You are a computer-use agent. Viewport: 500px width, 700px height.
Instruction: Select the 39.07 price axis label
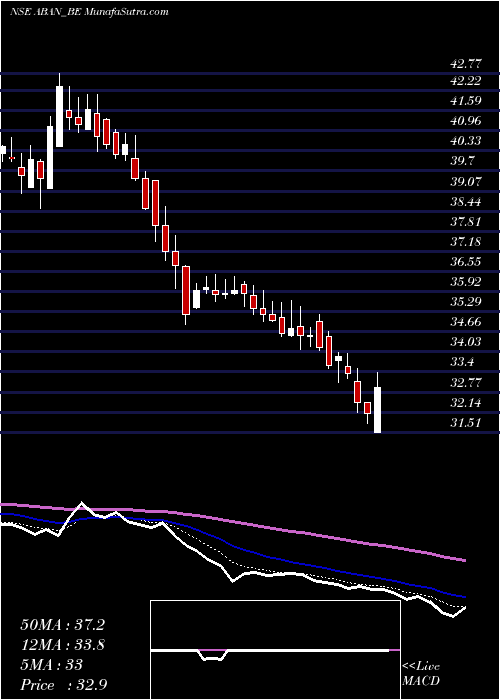(x=466, y=181)
